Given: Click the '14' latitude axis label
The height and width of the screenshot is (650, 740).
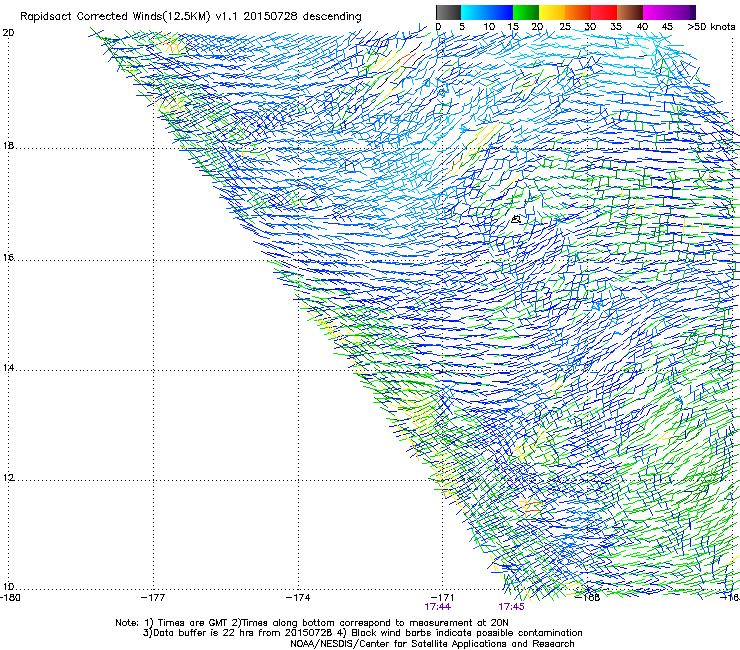Looking at the screenshot, I should point(8,368).
